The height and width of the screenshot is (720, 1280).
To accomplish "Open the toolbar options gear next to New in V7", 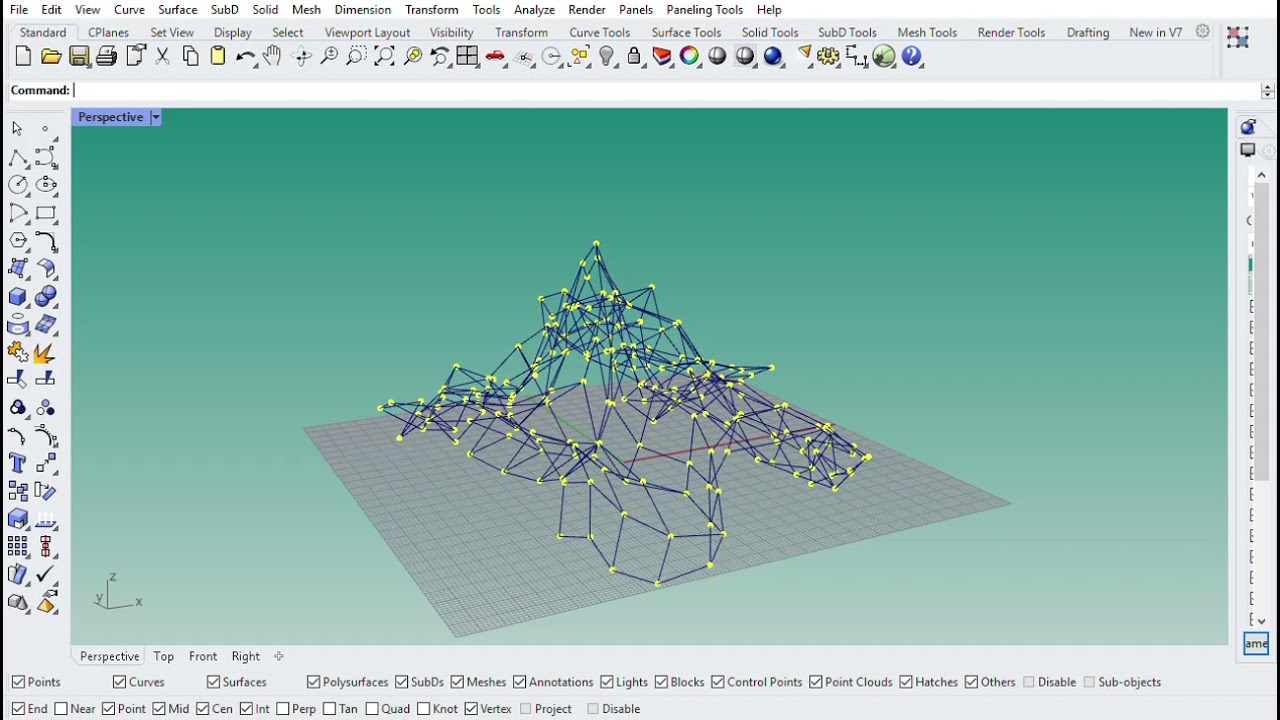I will pyautogui.click(x=1202, y=32).
